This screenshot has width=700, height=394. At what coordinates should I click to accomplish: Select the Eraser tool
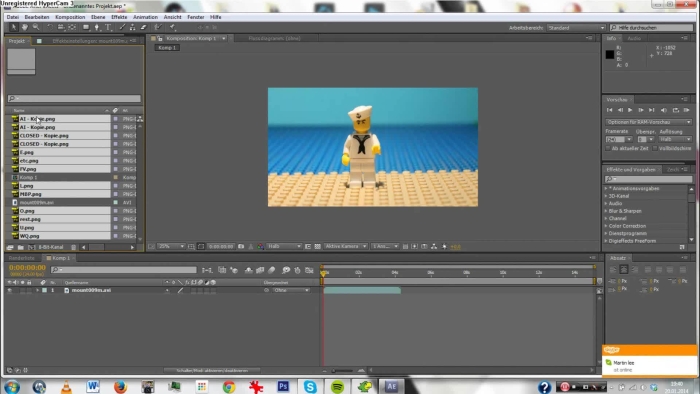[x=143, y=27]
